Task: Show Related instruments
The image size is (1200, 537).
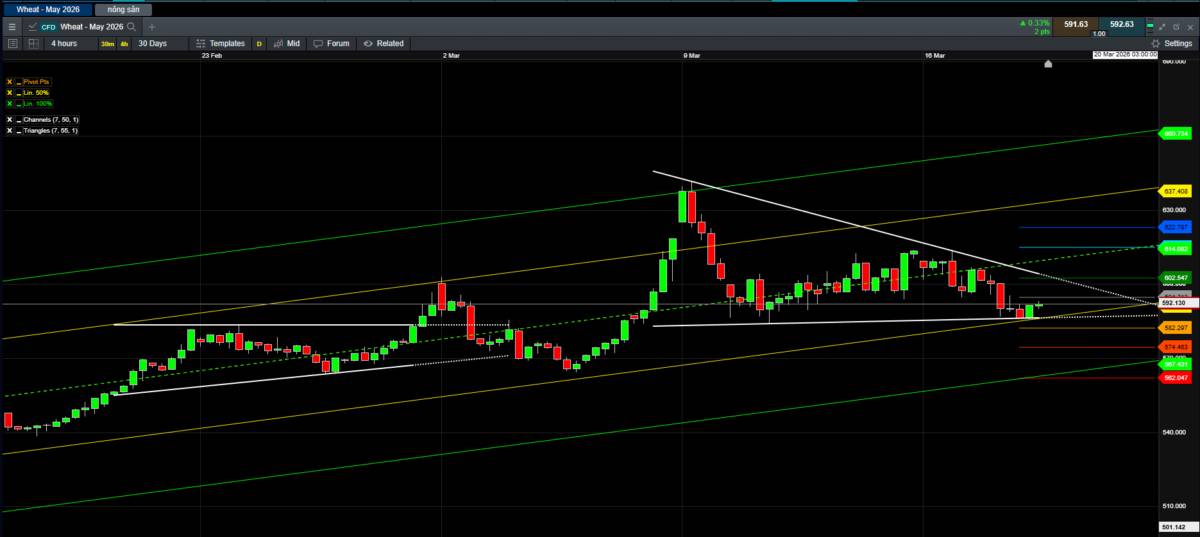Action: [384, 43]
